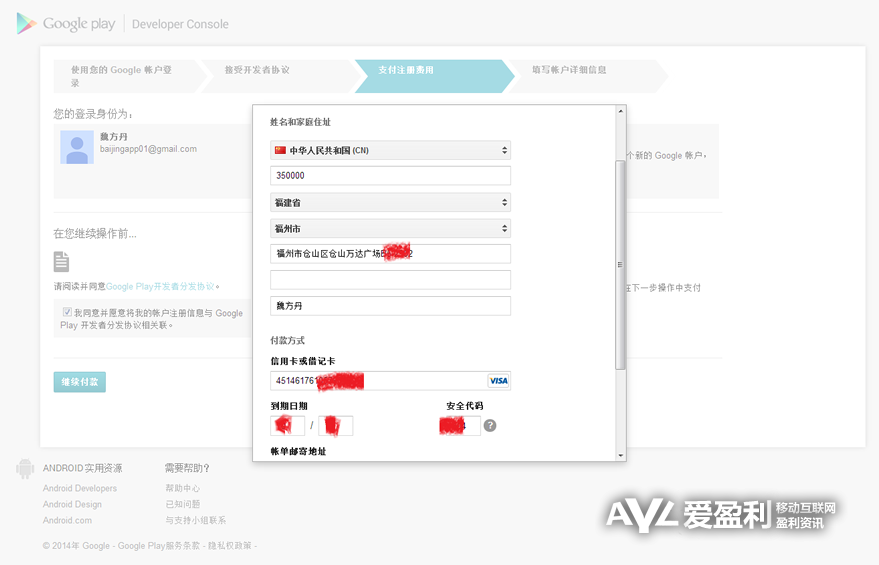This screenshot has height=565, width=879.
Task: Open the security code help question mark
Action: click(x=490, y=425)
